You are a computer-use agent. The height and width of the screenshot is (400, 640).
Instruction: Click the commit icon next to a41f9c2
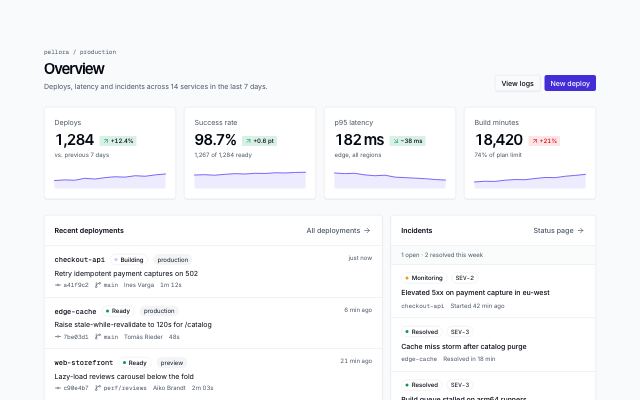coord(58,285)
